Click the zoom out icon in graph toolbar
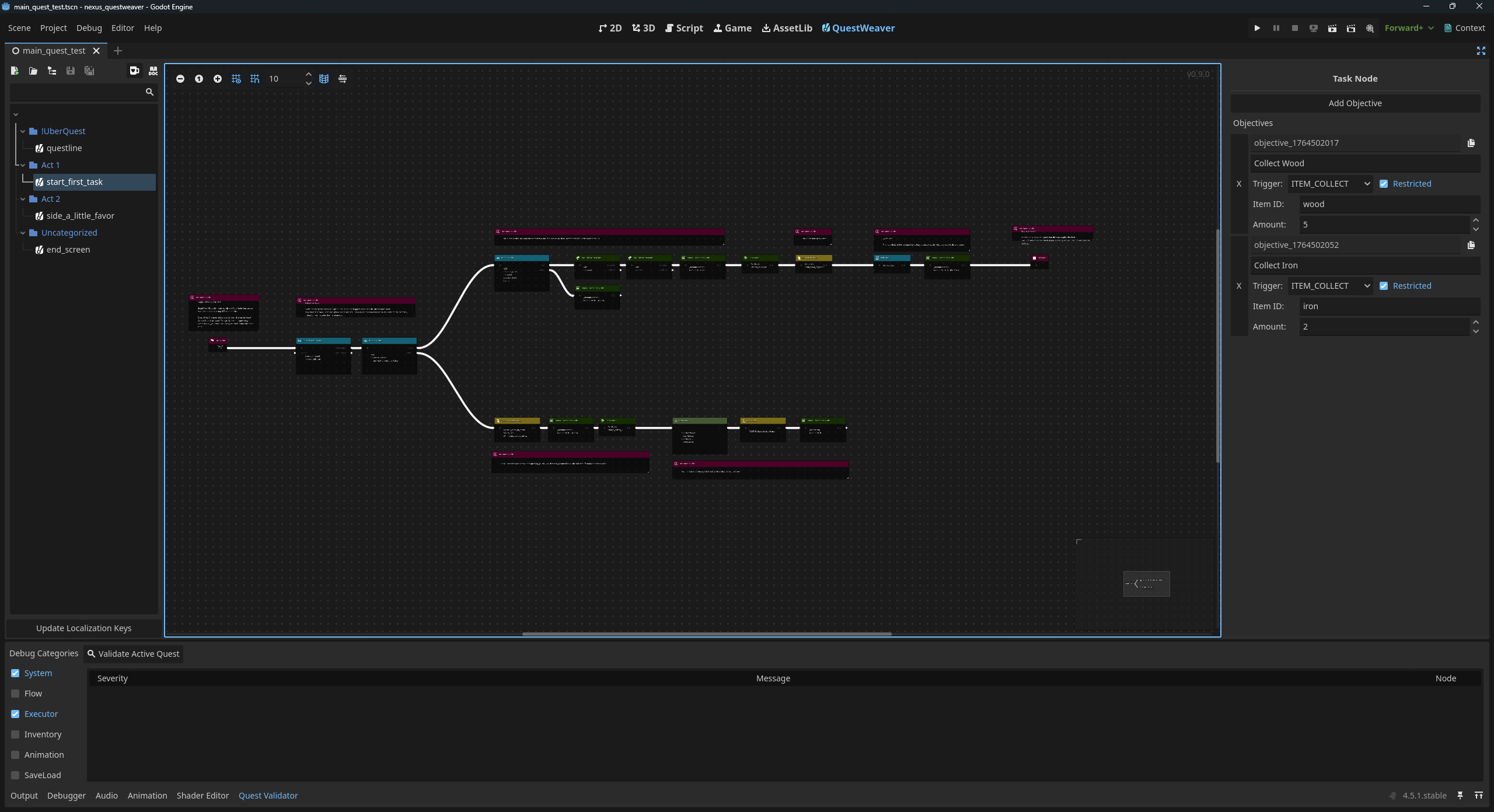The width and height of the screenshot is (1494, 812). point(180,79)
